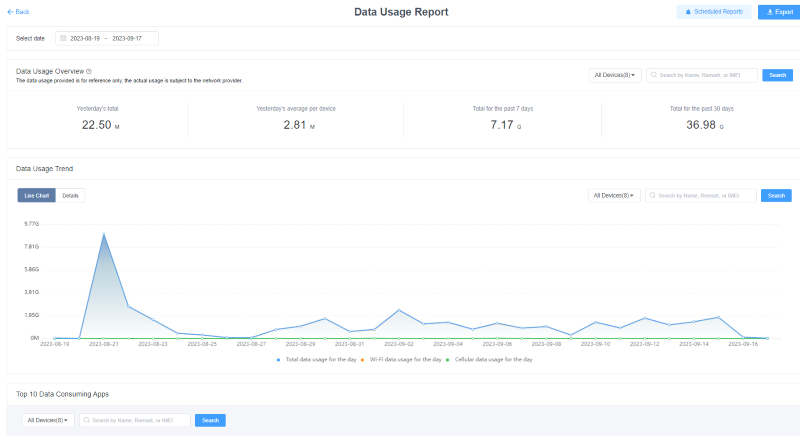
Task: Click the peak data point on 2023-08-21
Action: (x=104, y=234)
